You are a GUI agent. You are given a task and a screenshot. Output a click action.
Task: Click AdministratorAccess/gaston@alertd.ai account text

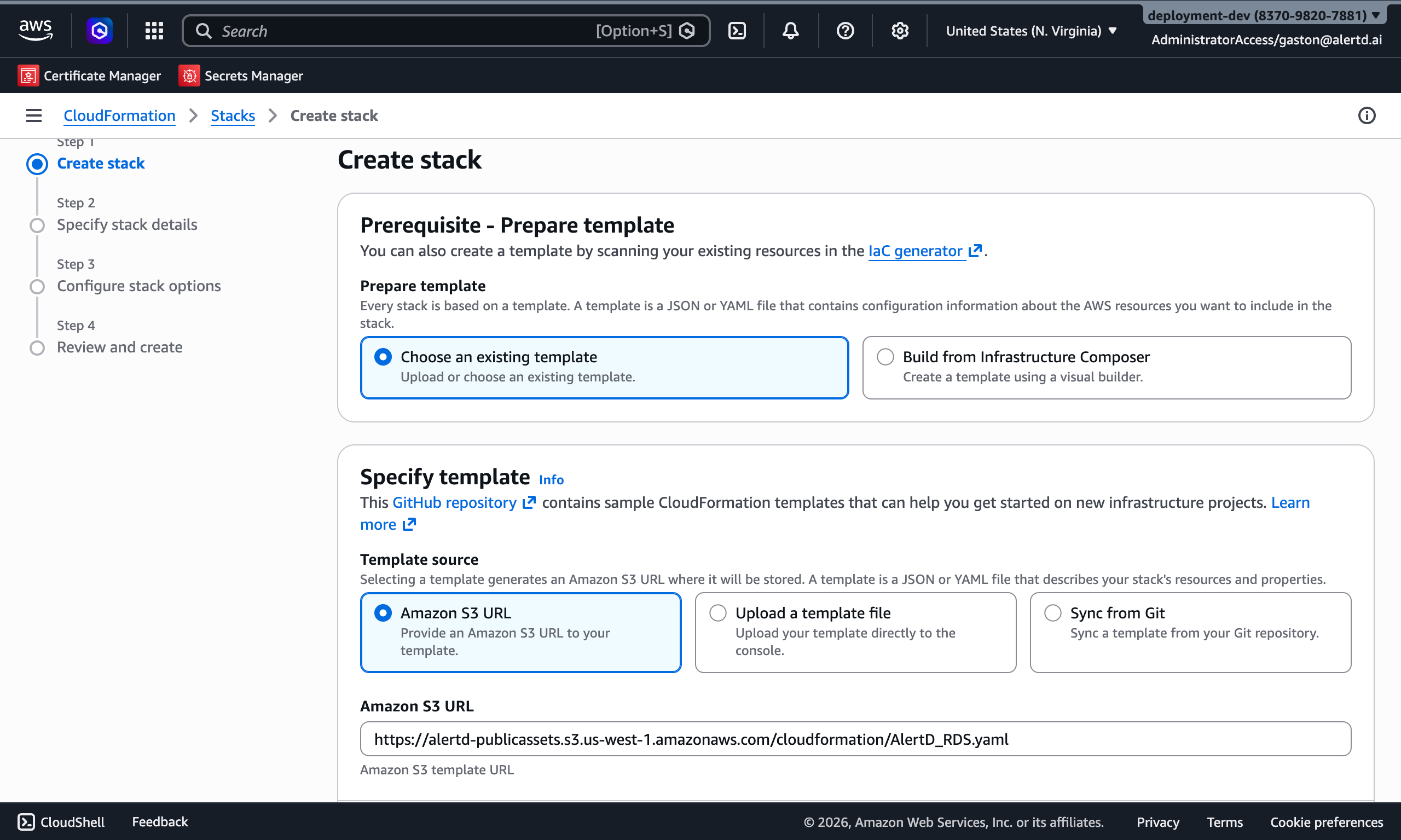pos(1266,39)
